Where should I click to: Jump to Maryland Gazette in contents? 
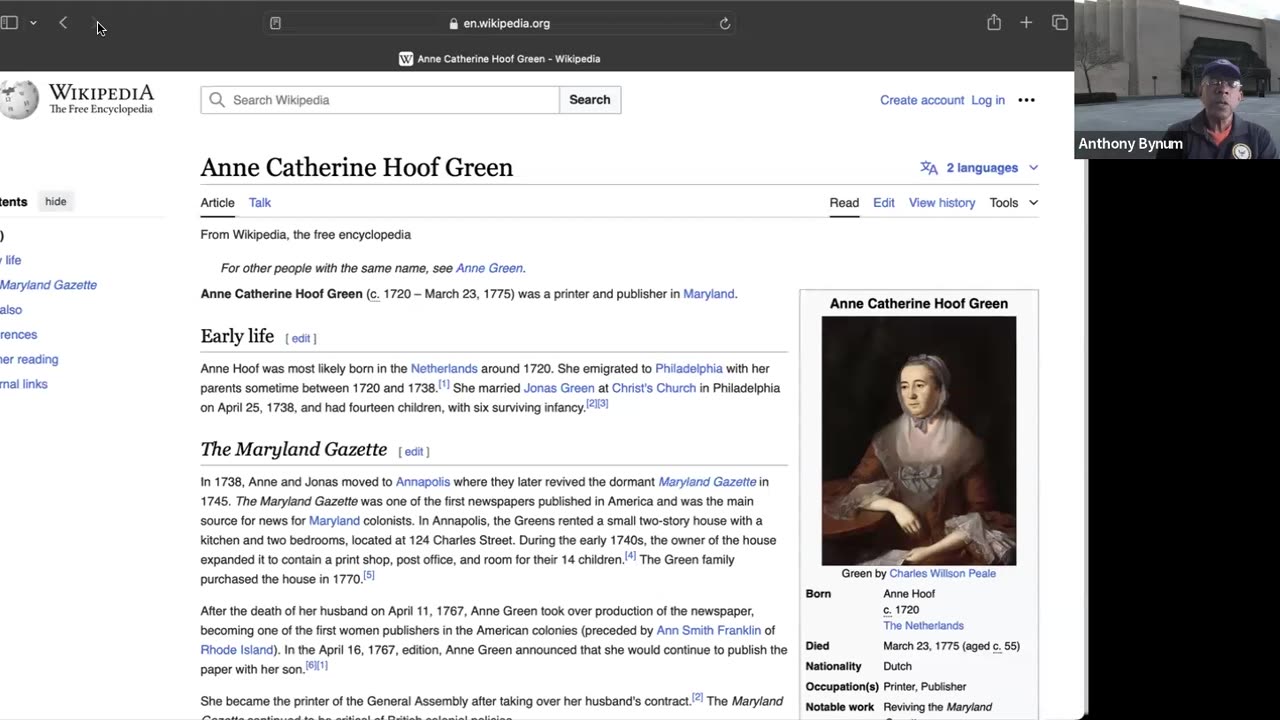tap(48, 285)
